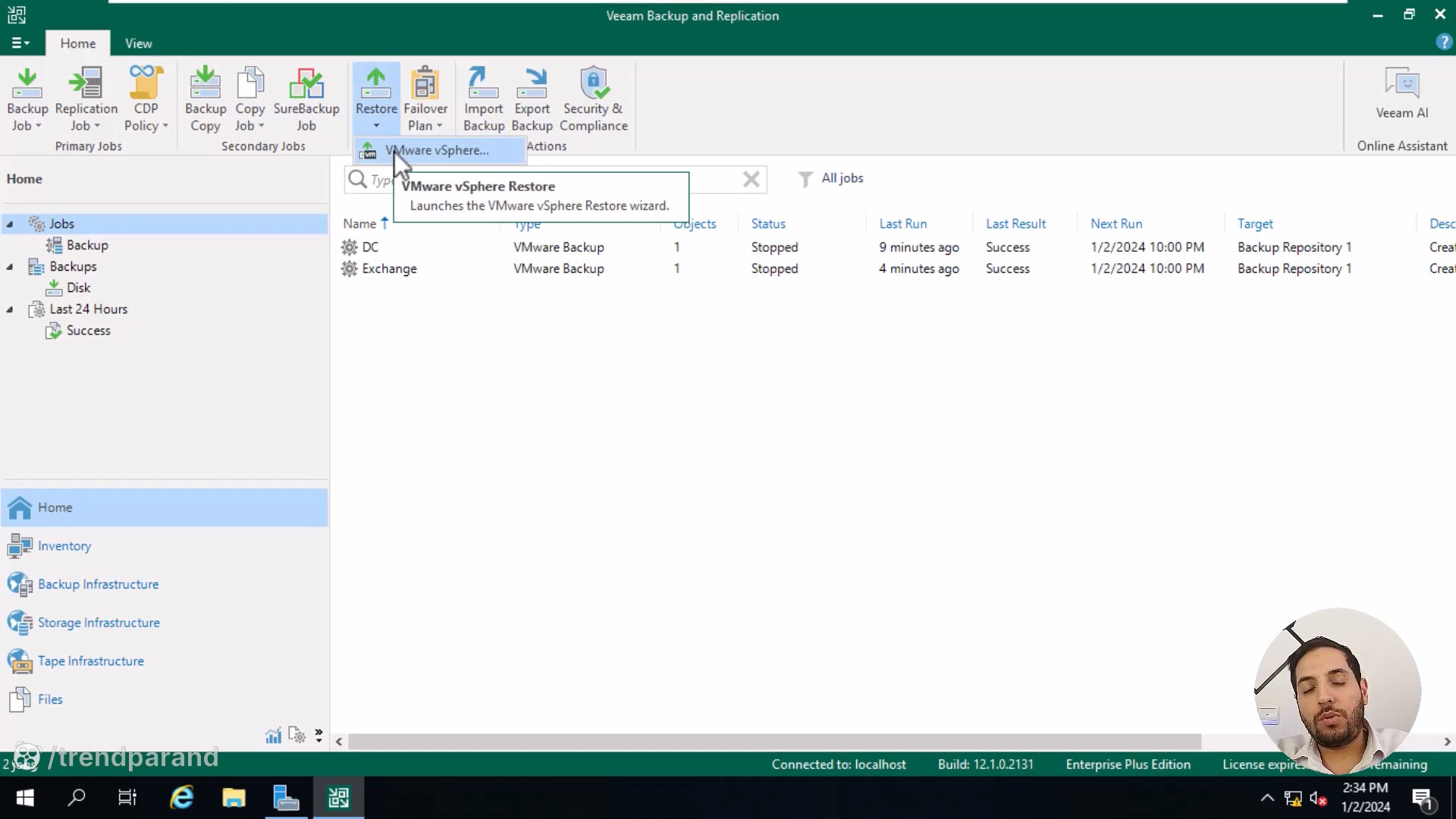This screenshot has height=819, width=1456.
Task: Click the gear page icon below navigation
Action: coord(297,736)
